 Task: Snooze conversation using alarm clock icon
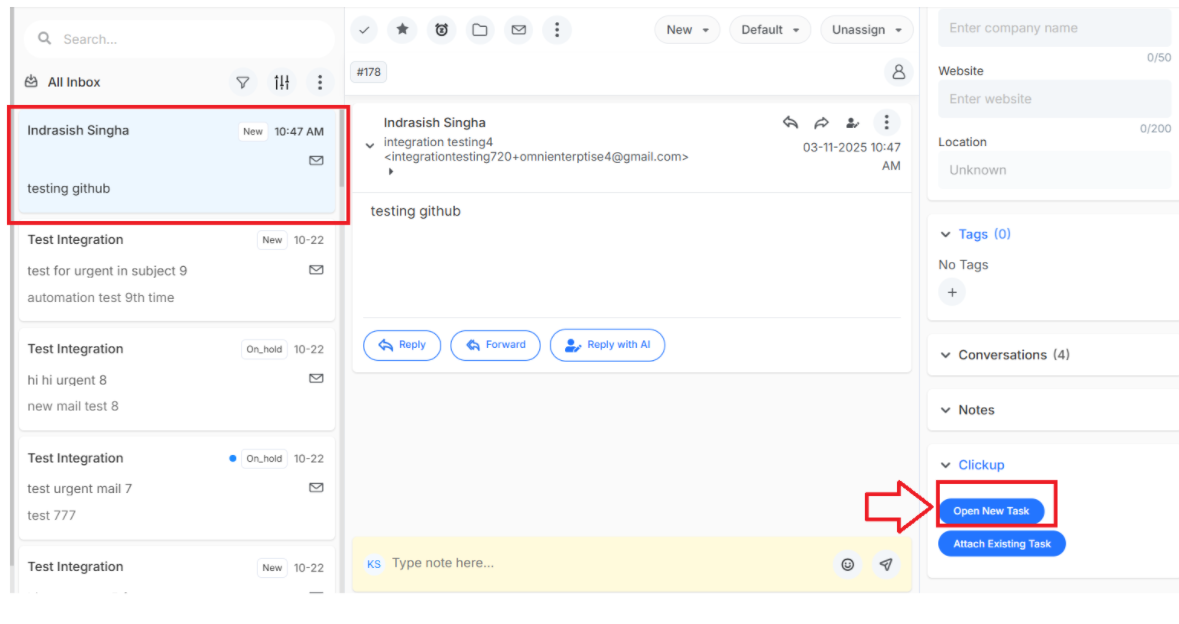coord(441,30)
